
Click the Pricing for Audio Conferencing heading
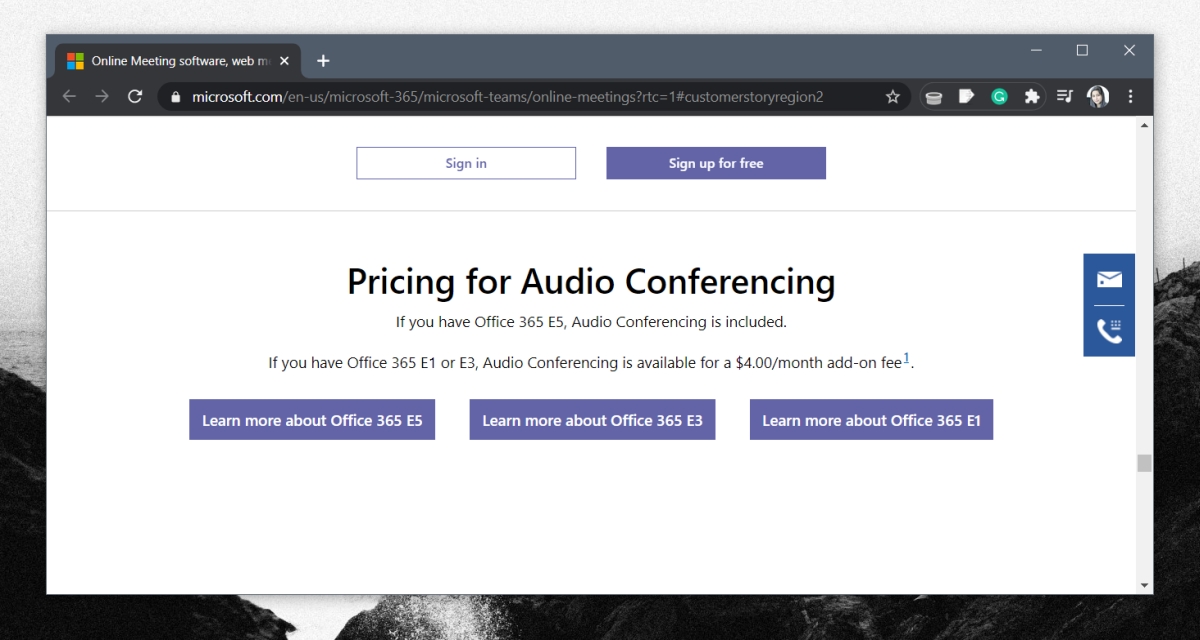(591, 281)
